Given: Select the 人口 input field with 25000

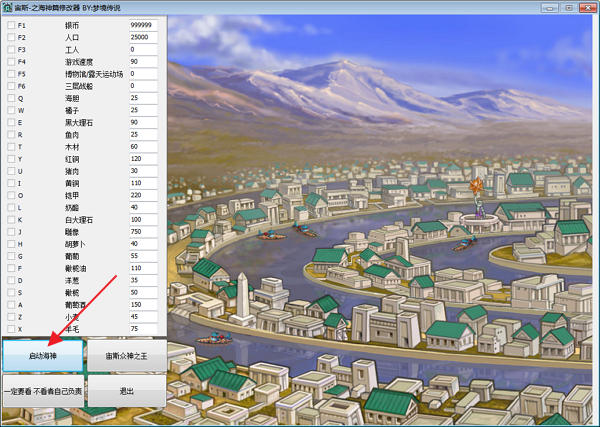Looking at the screenshot, I should coord(143,37).
